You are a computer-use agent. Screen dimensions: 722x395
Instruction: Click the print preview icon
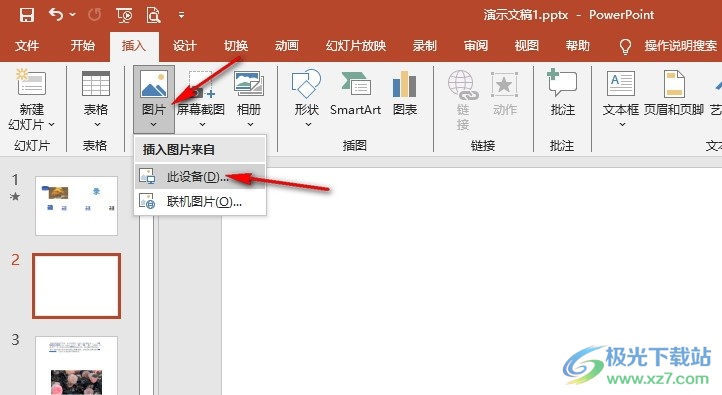tap(153, 15)
